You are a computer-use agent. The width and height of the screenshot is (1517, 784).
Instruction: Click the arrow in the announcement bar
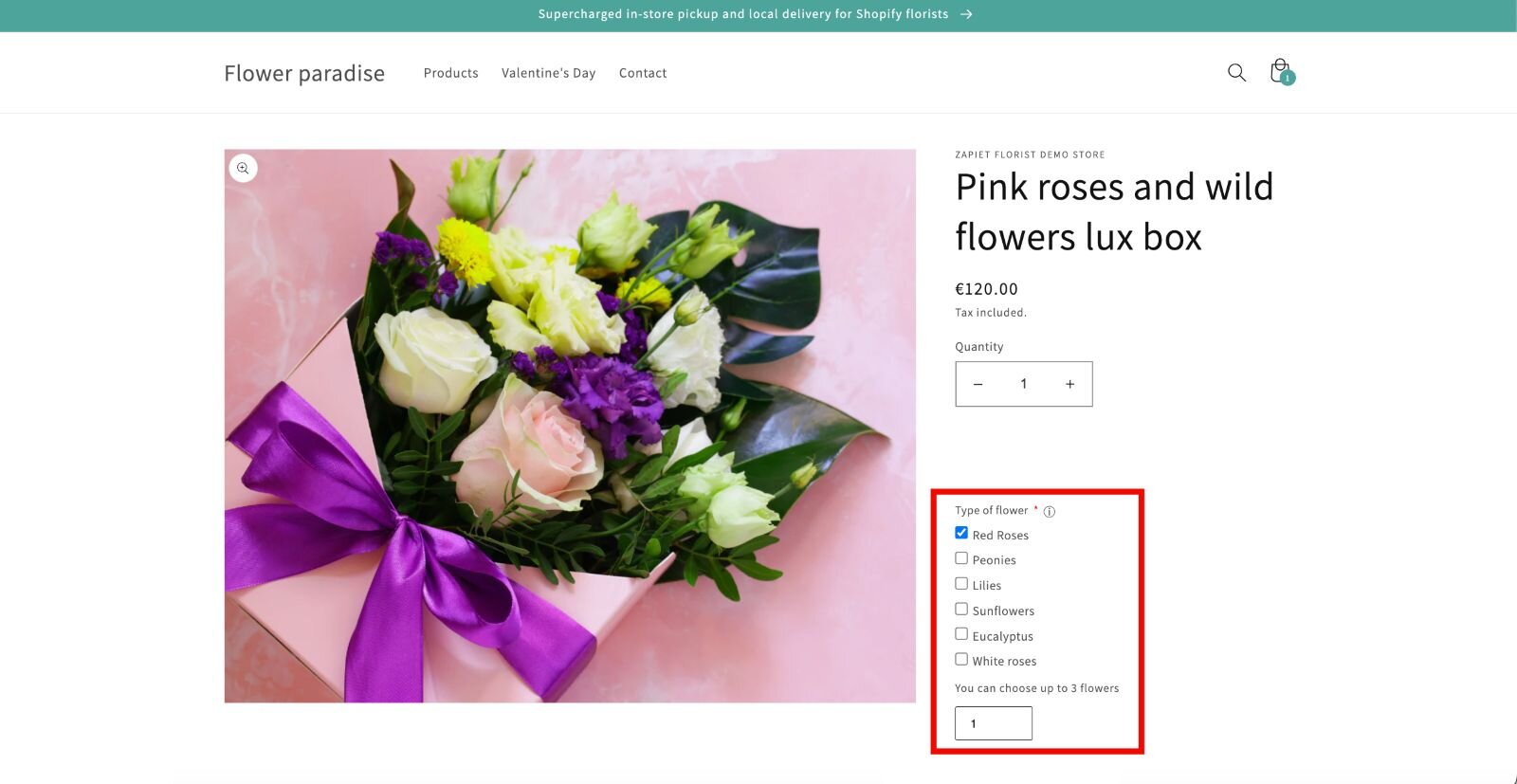(966, 14)
